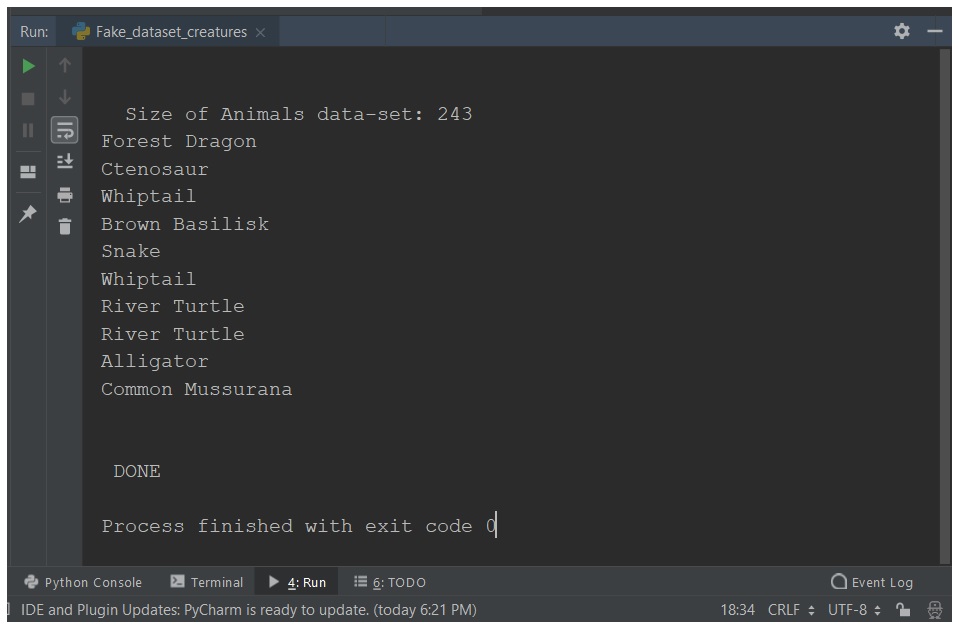Screen dimensions: 959x627
Task: Close the Fake_dataset_creatures run tab
Action: pyautogui.click(x=261, y=32)
